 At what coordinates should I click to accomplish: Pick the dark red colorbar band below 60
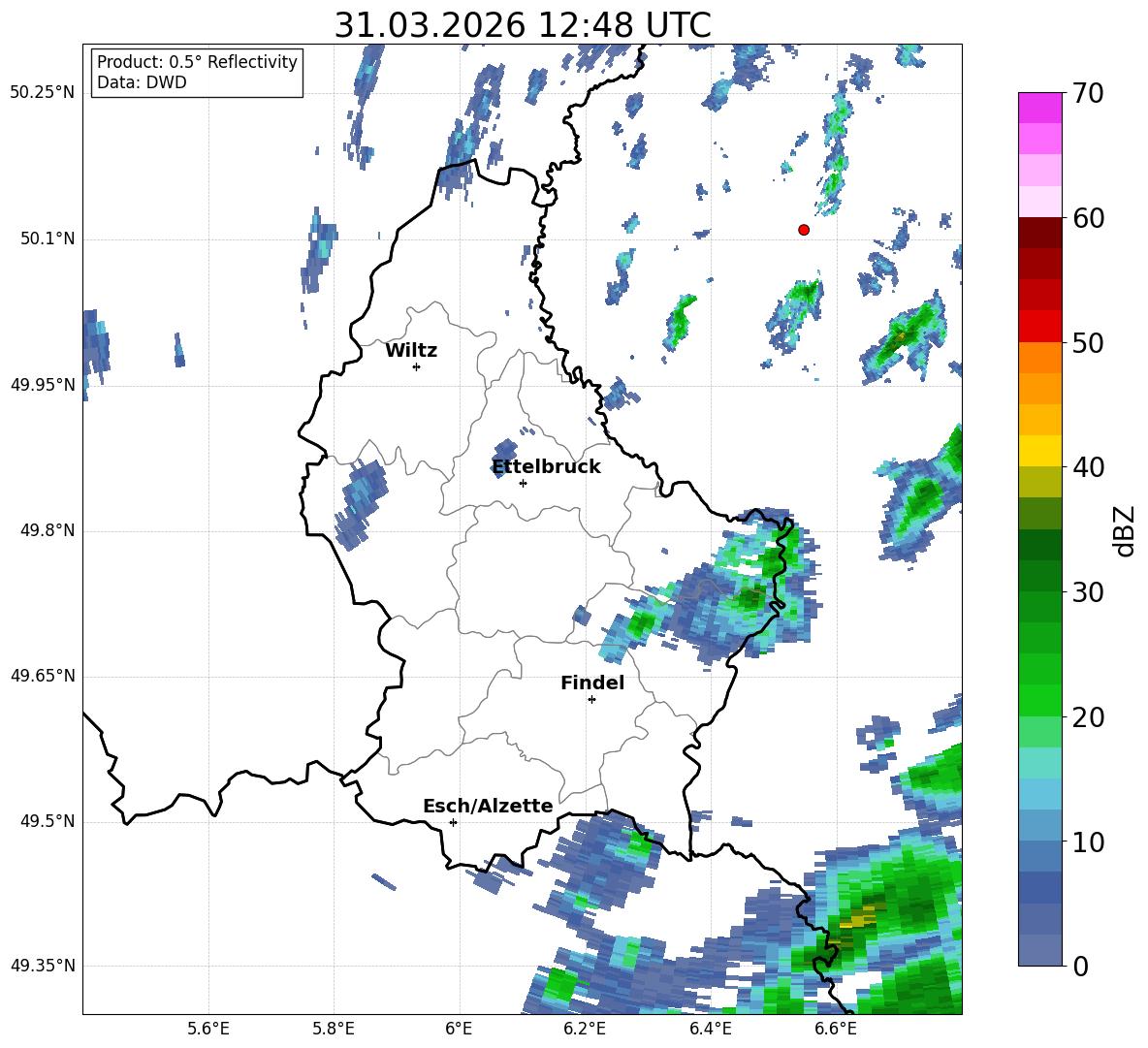click(x=1039, y=233)
